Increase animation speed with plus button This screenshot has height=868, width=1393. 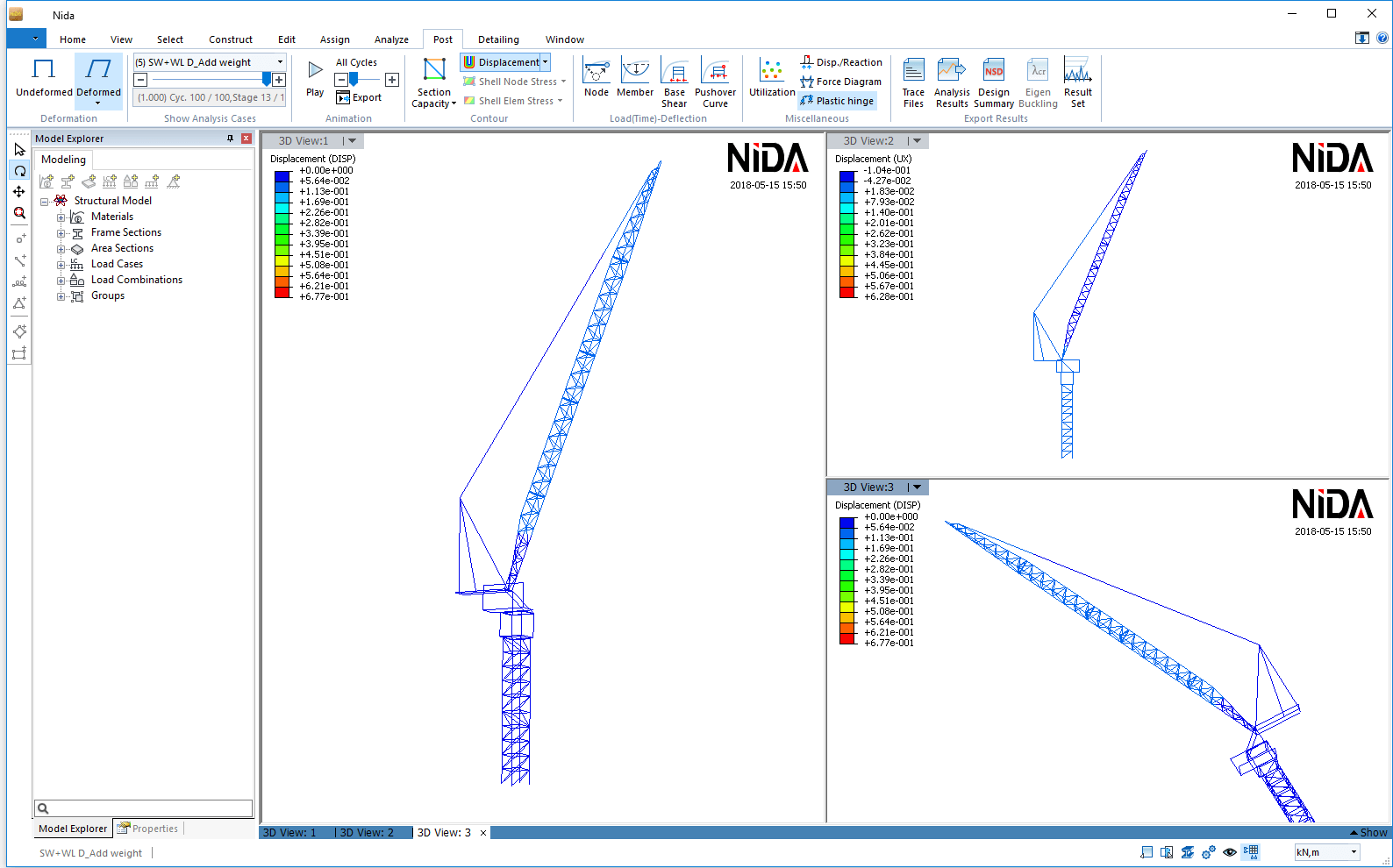pyautogui.click(x=392, y=80)
